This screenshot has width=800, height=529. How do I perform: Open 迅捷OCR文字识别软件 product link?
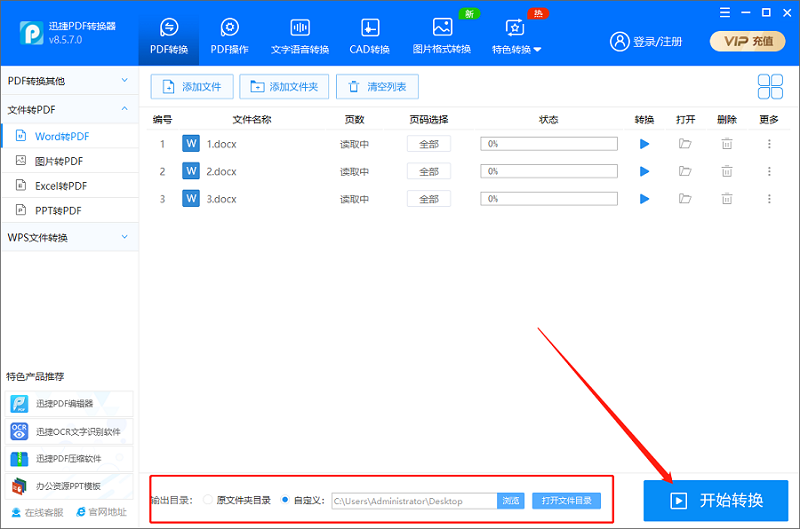pos(69,432)
